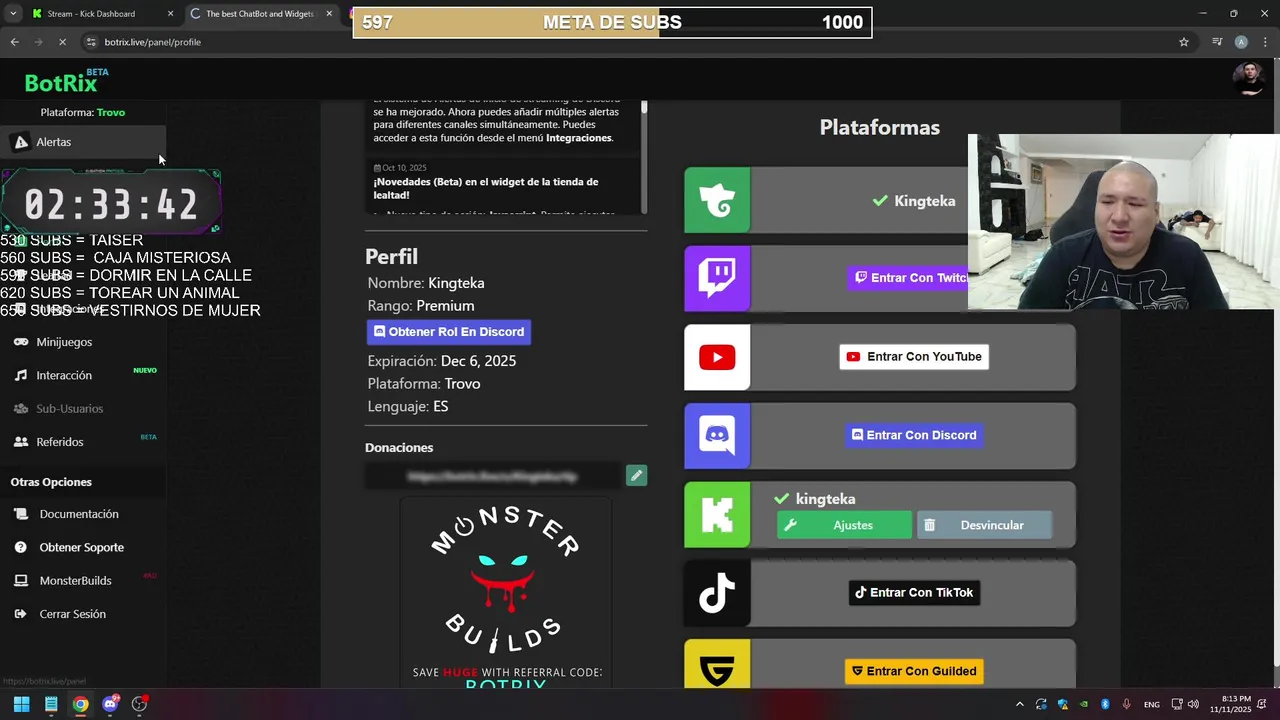Open the Alertas sidebar item

pos(83,142)
